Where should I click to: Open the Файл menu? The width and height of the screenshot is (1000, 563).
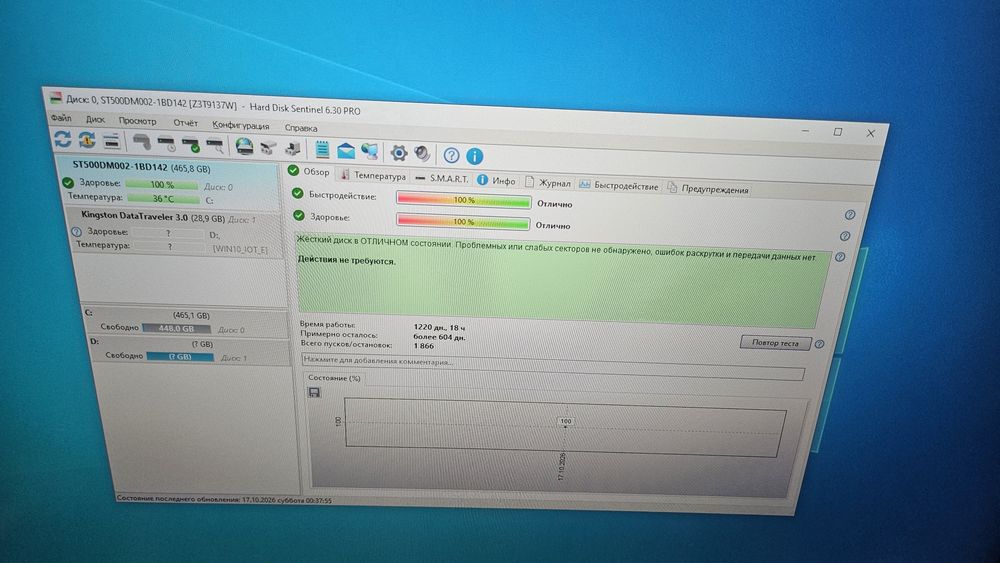tap(61, 117)
